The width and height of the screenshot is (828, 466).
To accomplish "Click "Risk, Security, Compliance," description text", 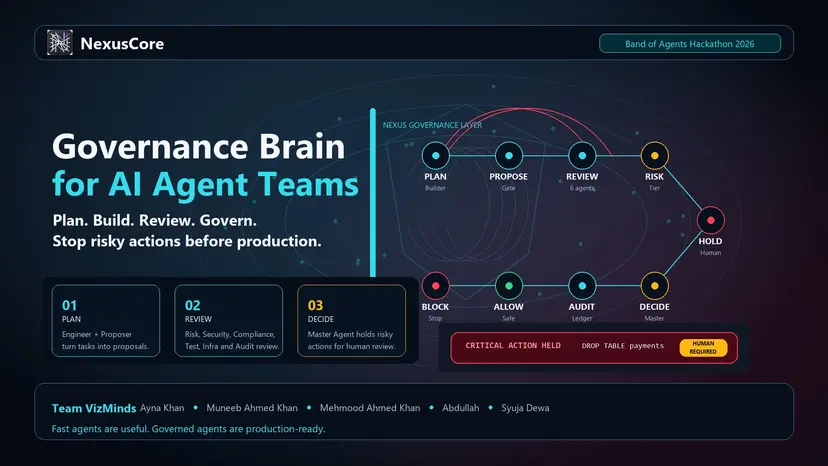I will (230, 334).
